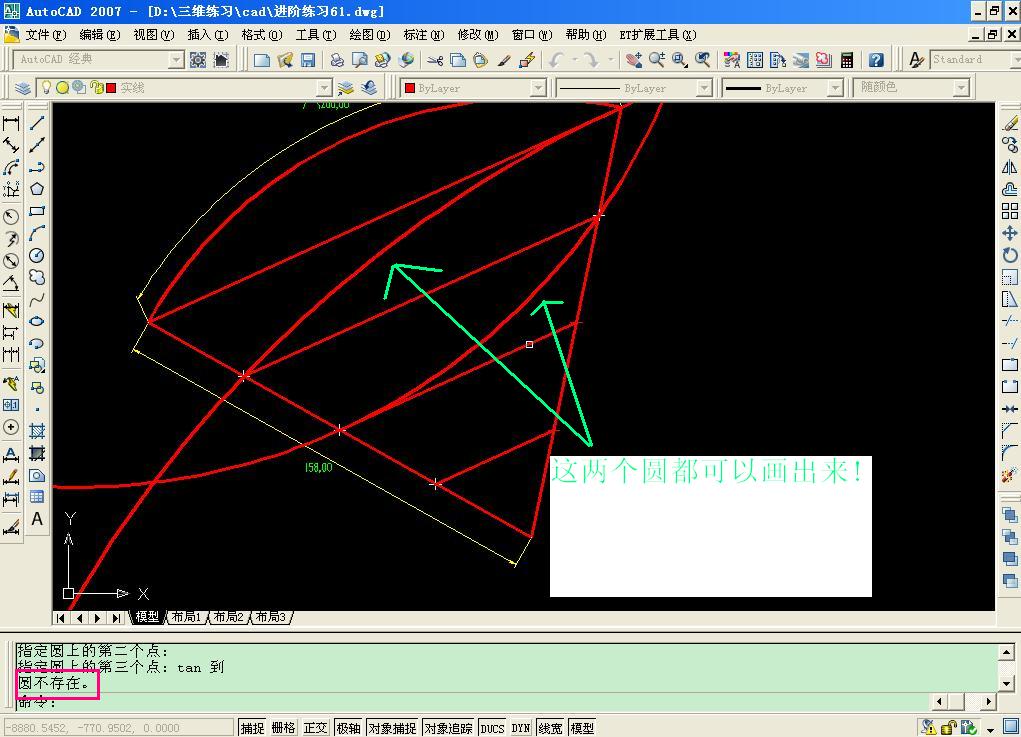Click command window scroll up arrow
Viewport: 1021px width, 737px height.
[1007, 652]
